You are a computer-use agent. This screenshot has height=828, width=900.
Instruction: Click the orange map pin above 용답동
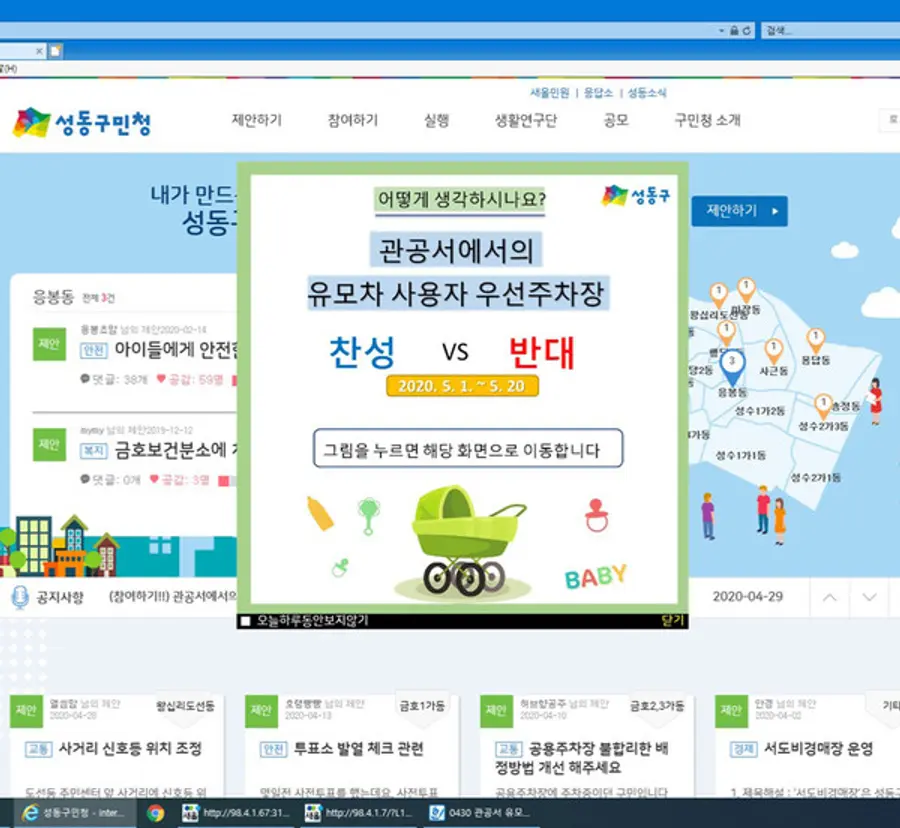point(815,340)
